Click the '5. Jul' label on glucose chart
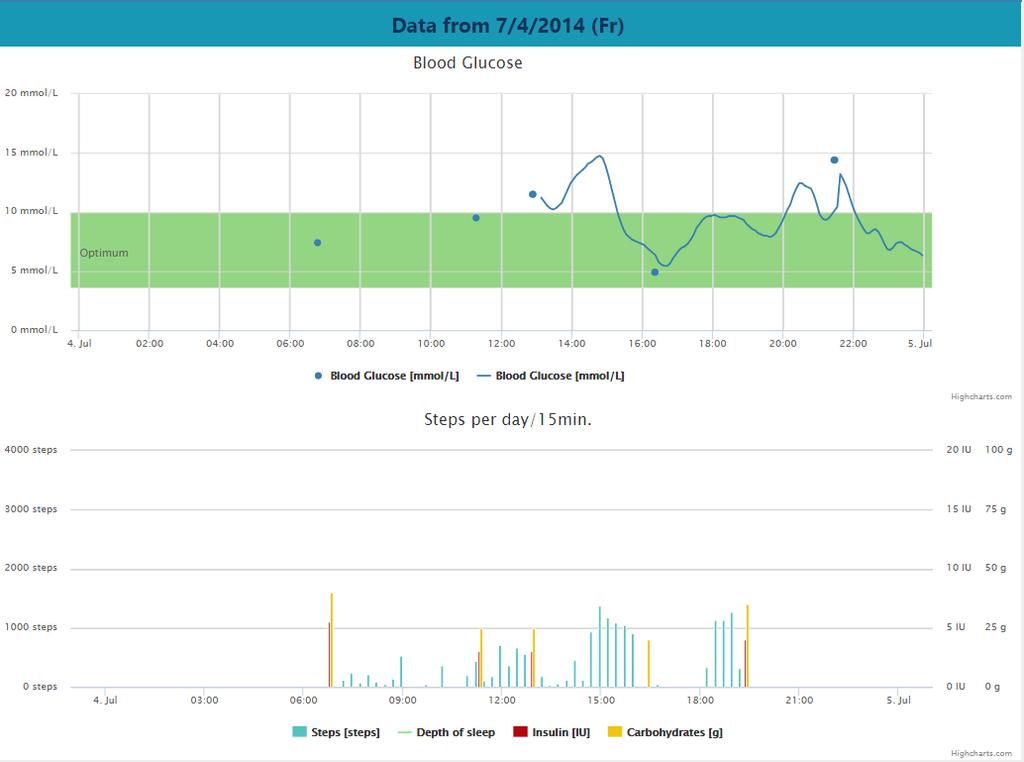 click(920, 344)
